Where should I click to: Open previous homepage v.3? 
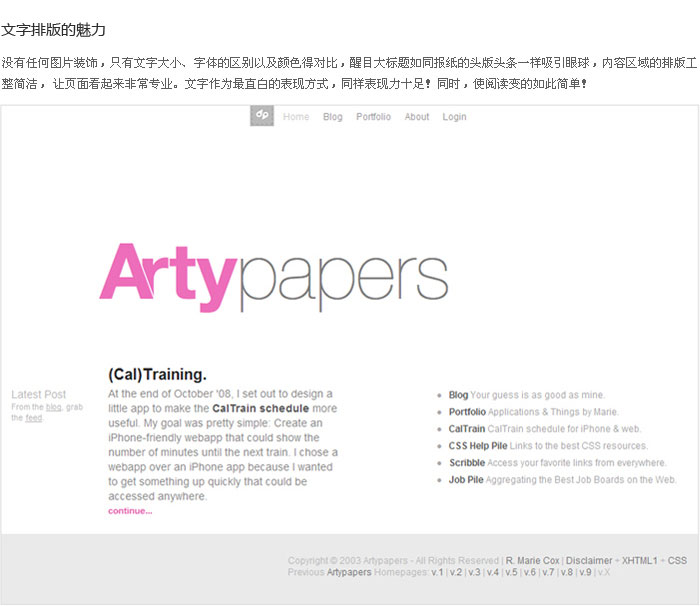(474, 572)
